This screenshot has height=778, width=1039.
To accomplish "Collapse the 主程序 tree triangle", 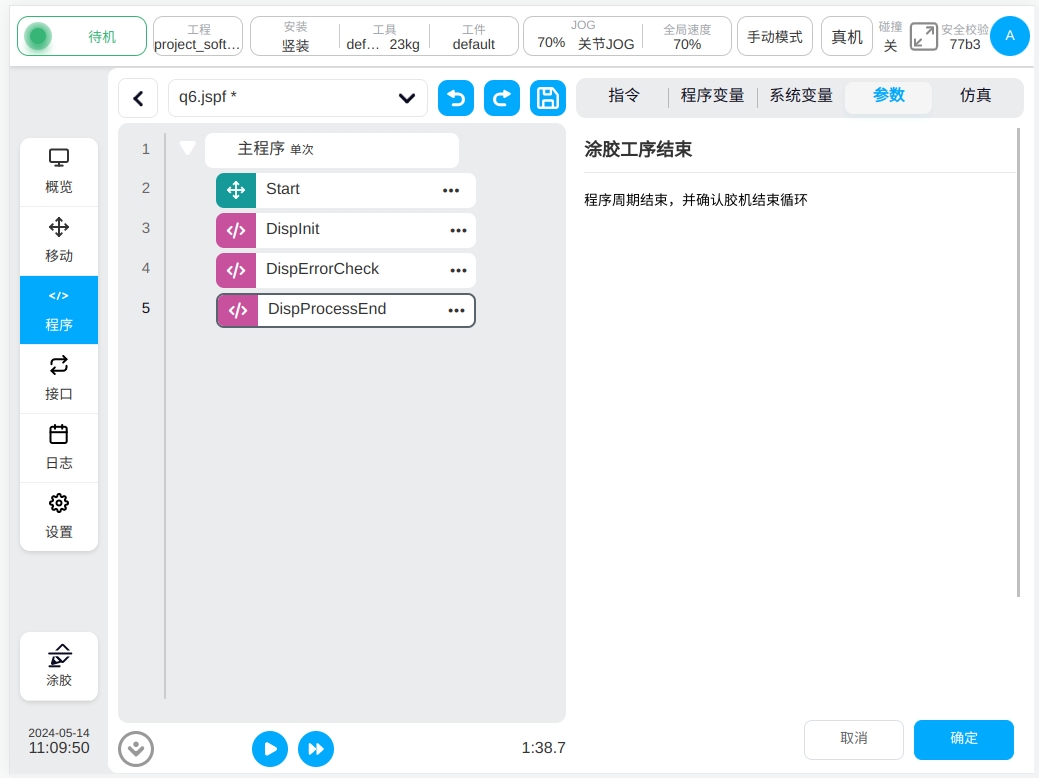I will [187, 149].
